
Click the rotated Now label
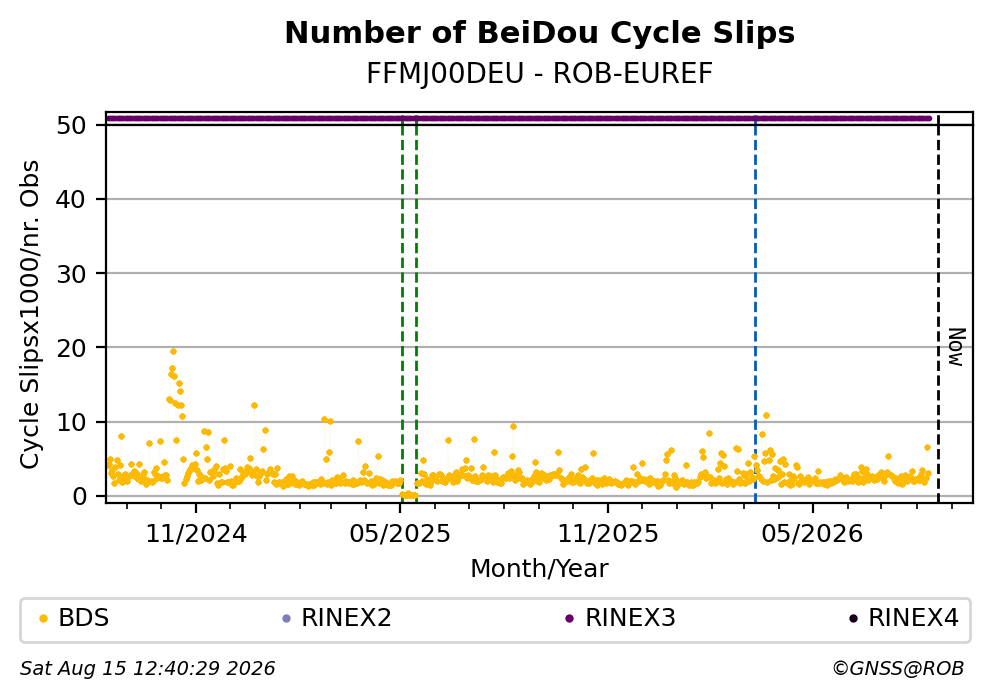tap(956, 347)
